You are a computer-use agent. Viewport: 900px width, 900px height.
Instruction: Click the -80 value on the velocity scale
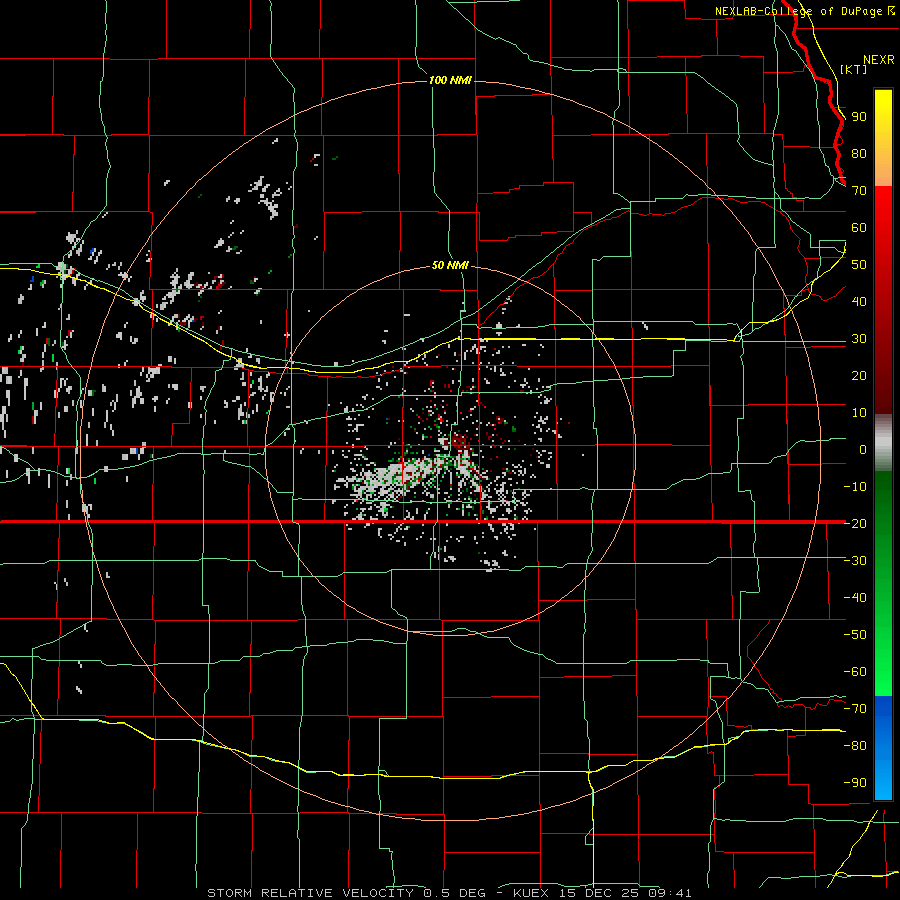point(855,746)
